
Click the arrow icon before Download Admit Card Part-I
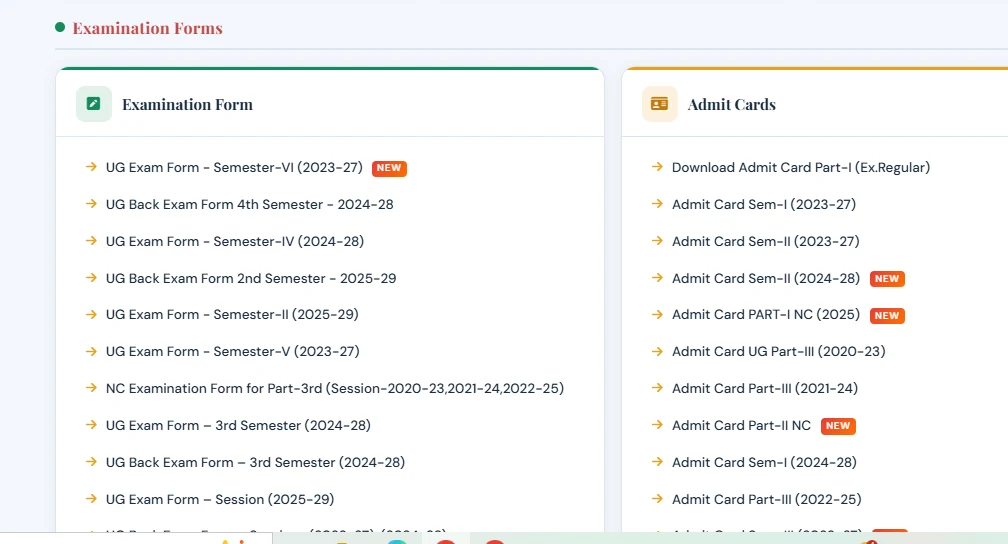[x=657, y=167]
